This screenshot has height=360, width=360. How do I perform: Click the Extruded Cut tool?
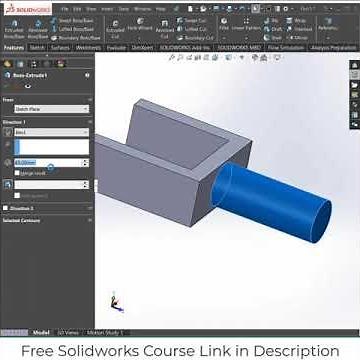coord(115,29)
